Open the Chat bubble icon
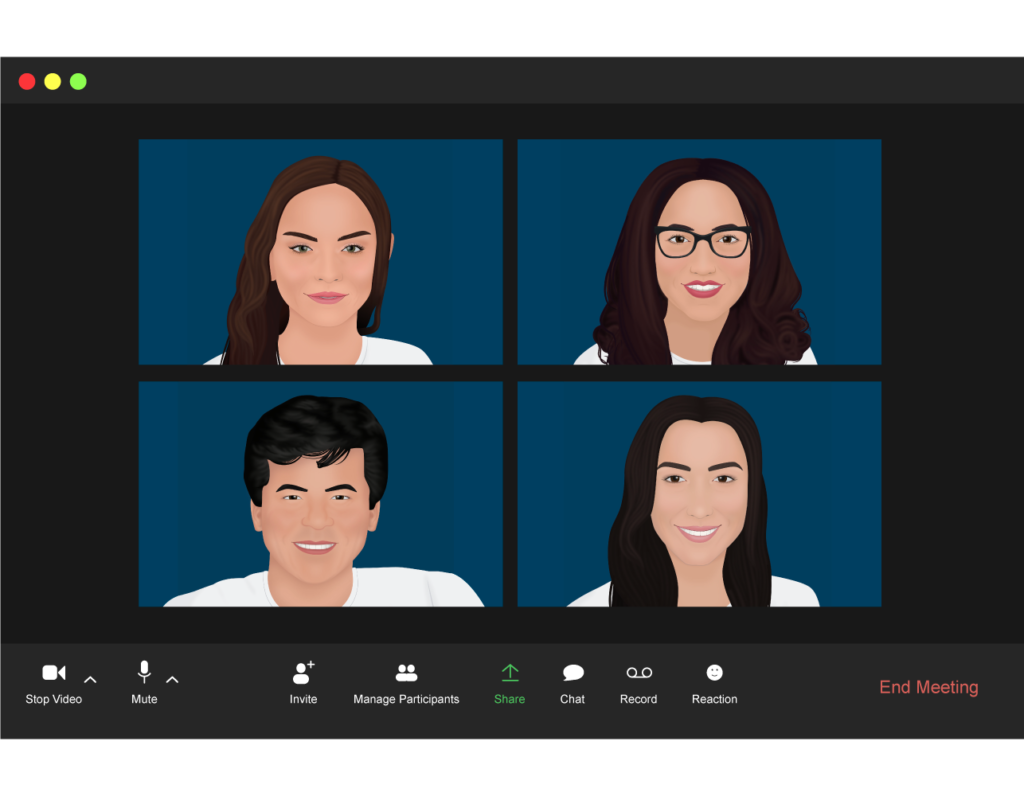 pyautogui.click(x=573, y=673)
